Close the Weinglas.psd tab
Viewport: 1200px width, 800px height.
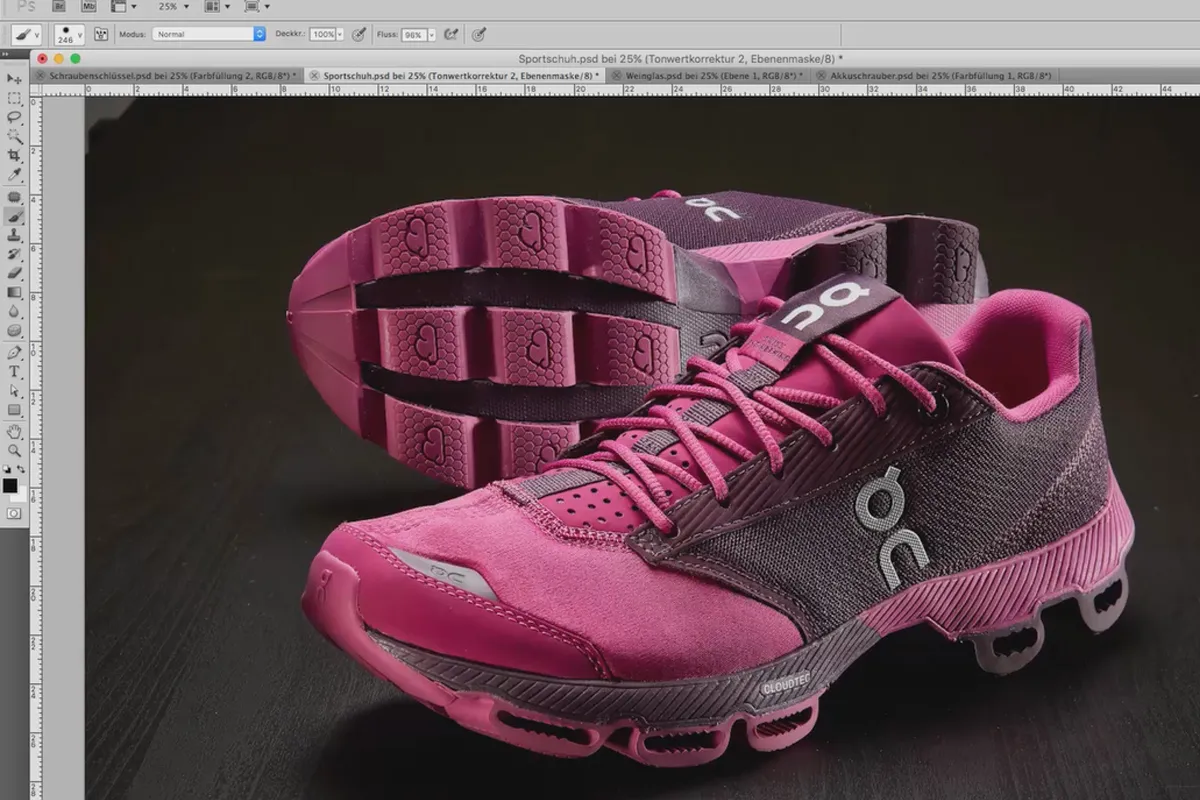pyautogui.click(x=617, y=75)
